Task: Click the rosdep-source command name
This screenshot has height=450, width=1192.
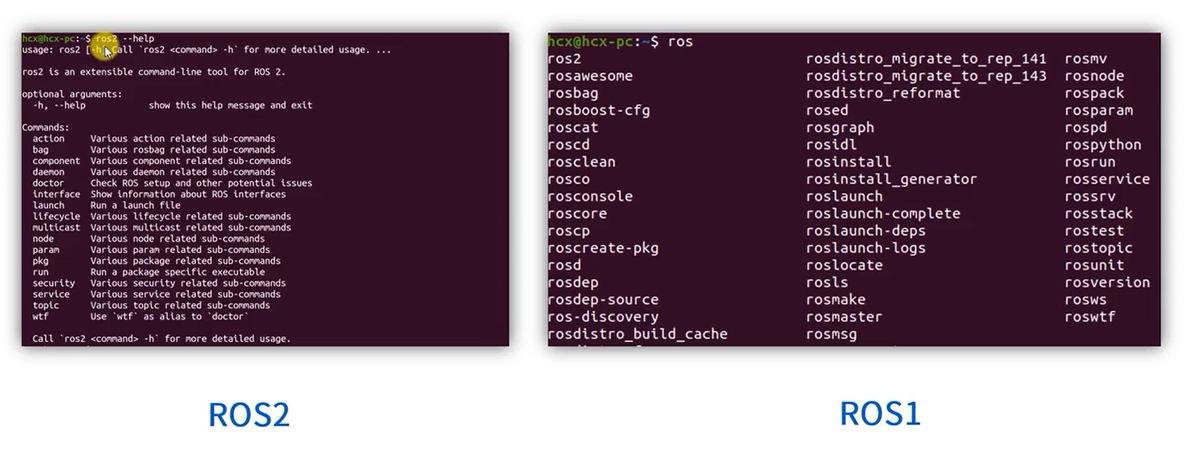Action: [603, 300]
